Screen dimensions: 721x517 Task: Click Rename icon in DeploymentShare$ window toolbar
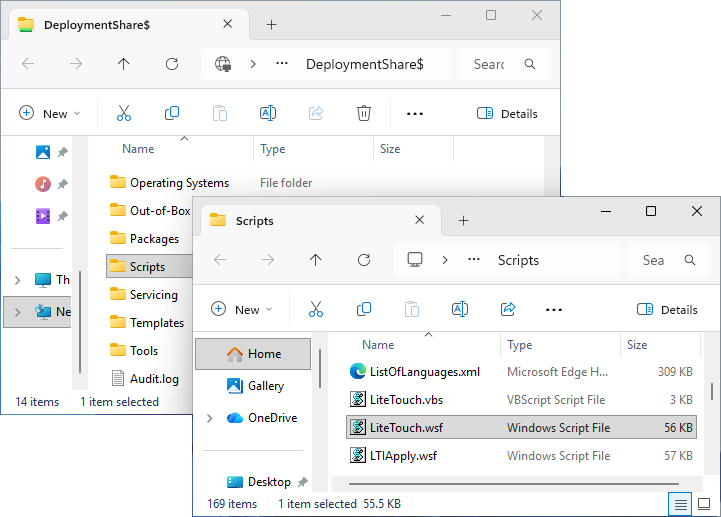pos(268,113)
